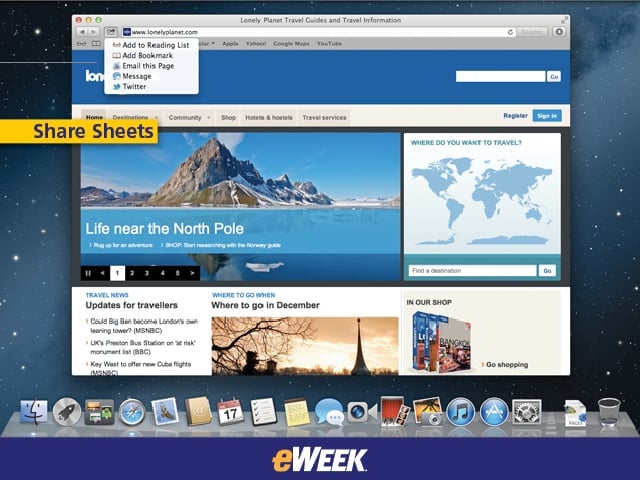Open the bookmarks book icon in bookmarks bar
The height and width of the screenshot is (480, 640).
[96, 44]
